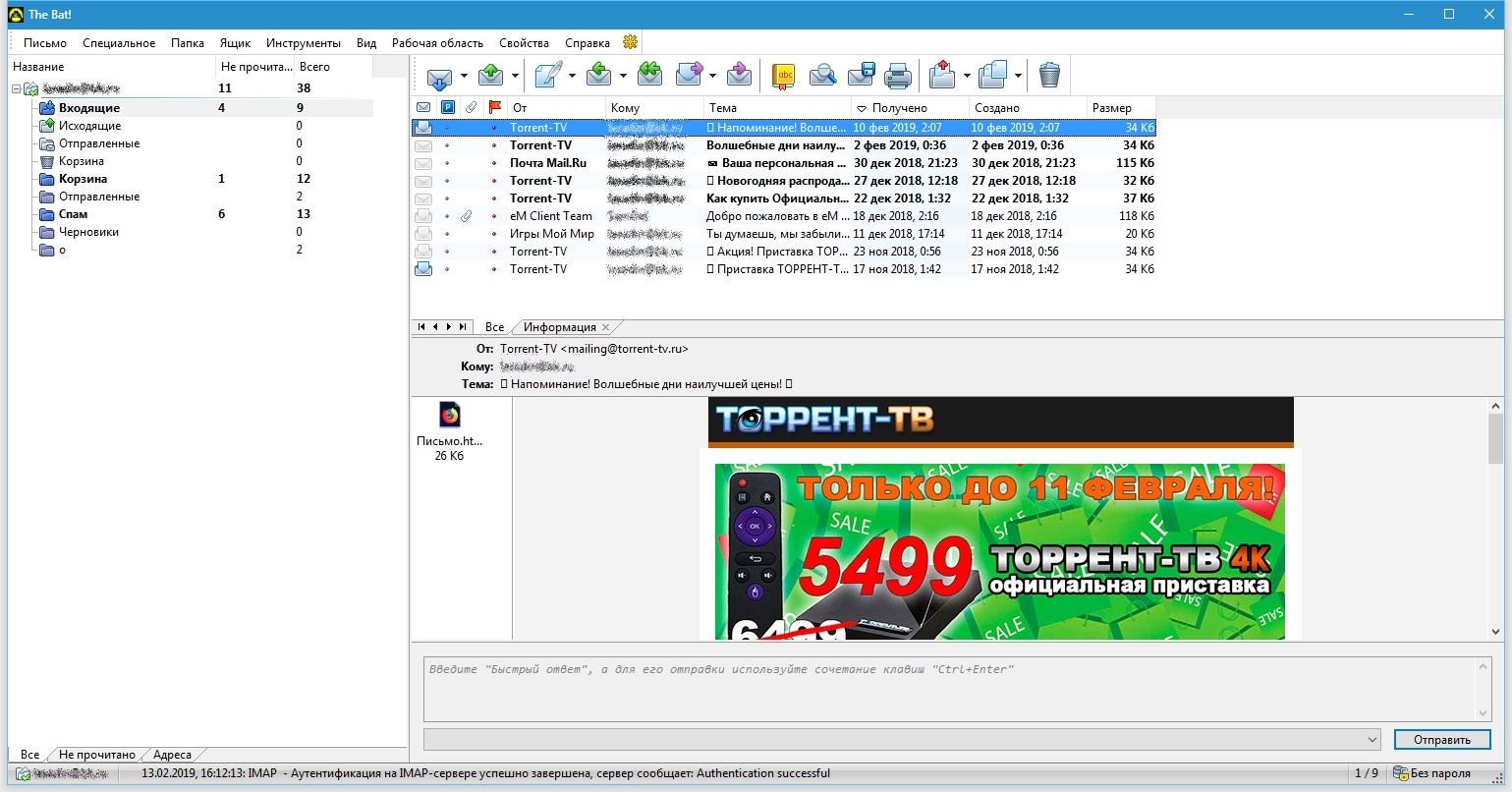Sort by read-status envelope column header
This screenshot has height=792, width=1512.
(423, 107)
